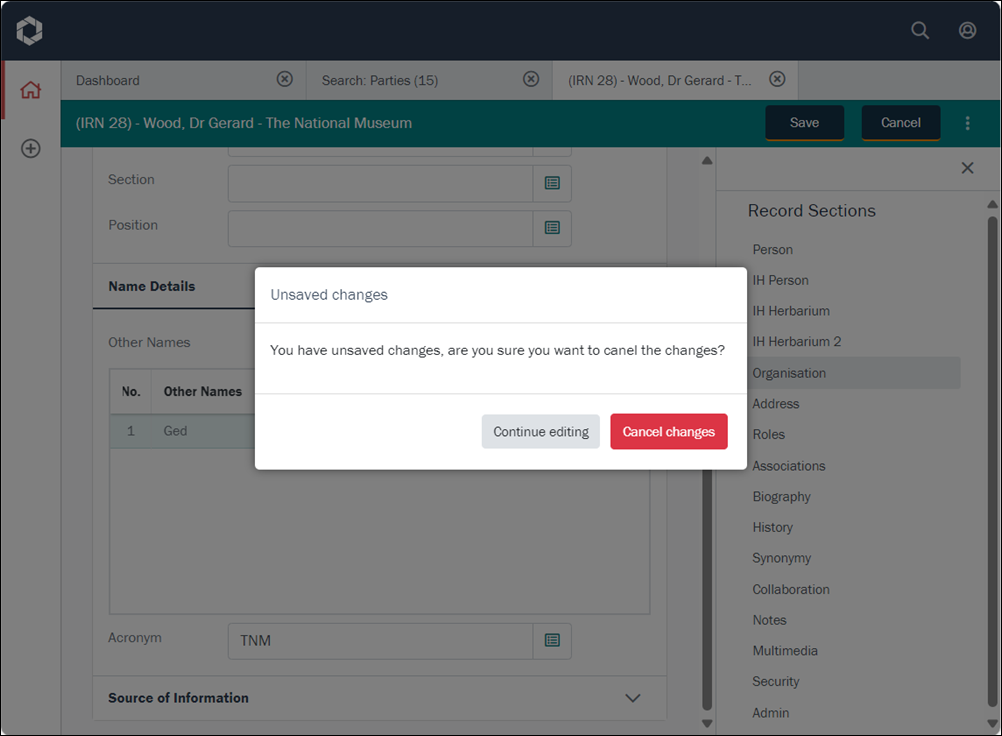Image resolution: width=1002 pixels, height=736 pixels.
Task: Click into the Acronym input field
Action: tap(380, 641)
